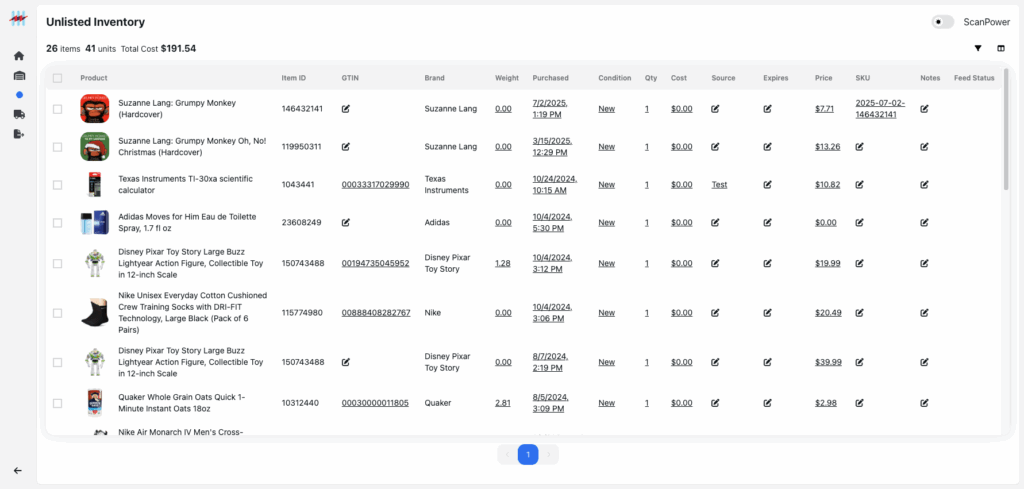The height and width of the screenshot is (489, 1024).
Task: Edit Source for Adidas Moves row
Action: point(715,223)
